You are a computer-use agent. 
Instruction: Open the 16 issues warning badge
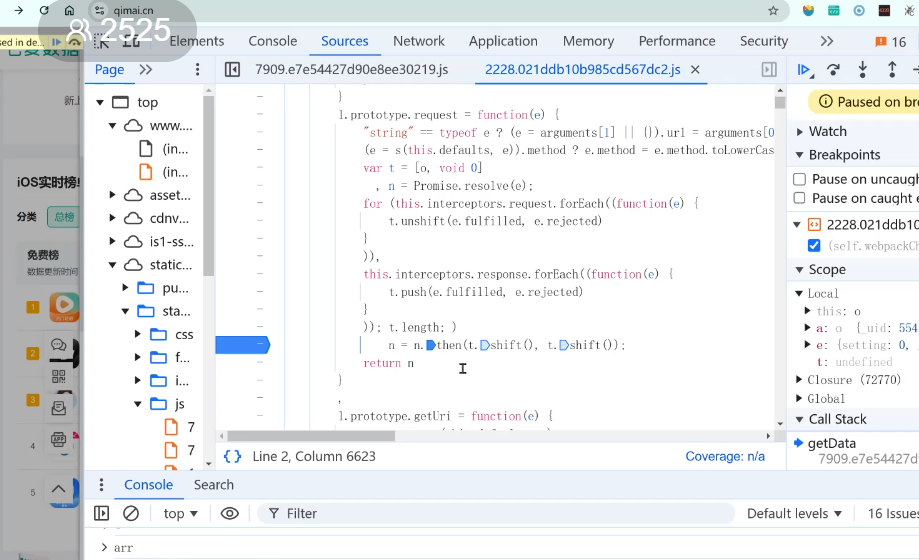click(x=891, y=42)
